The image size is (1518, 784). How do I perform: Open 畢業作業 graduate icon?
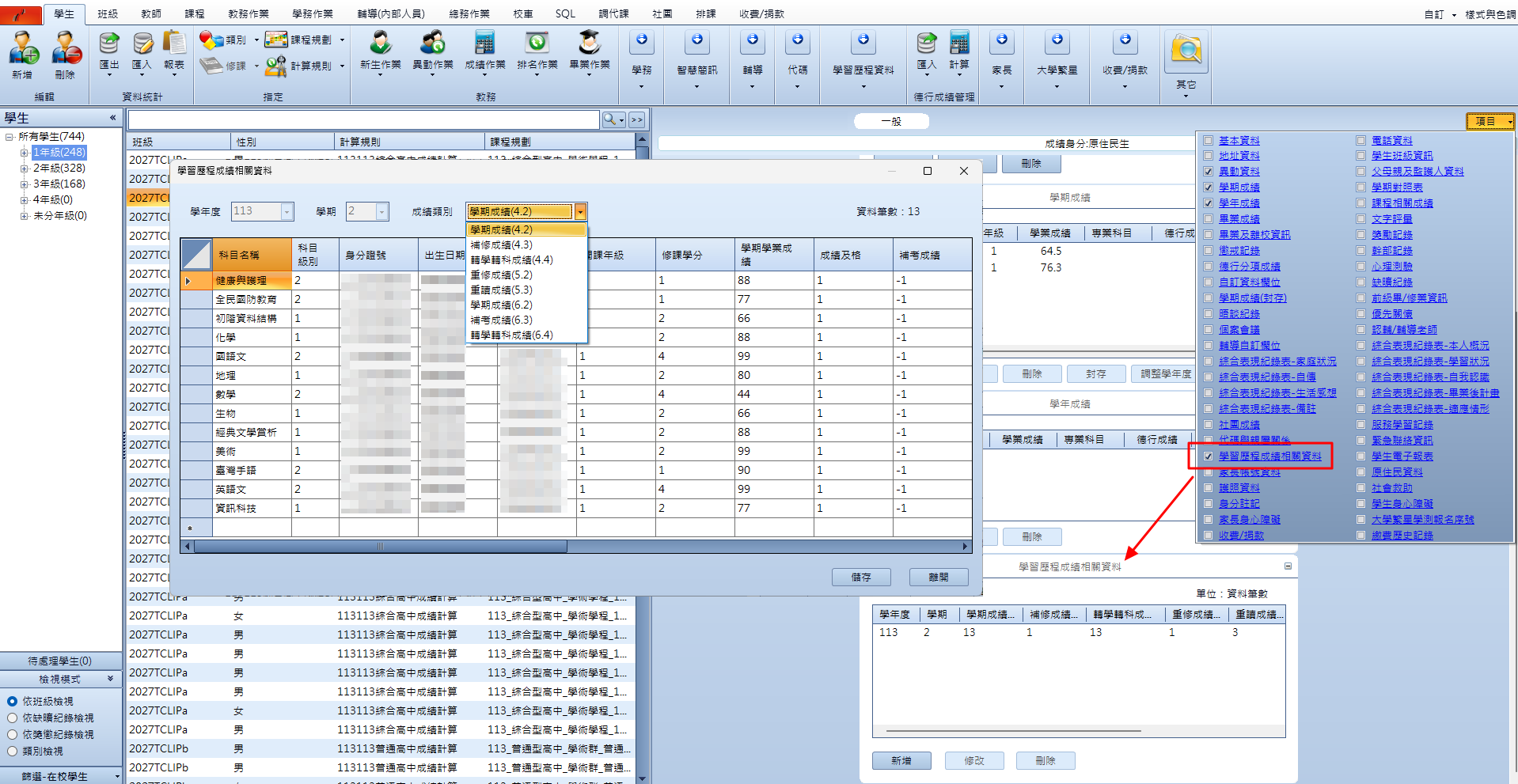(590, 44)
